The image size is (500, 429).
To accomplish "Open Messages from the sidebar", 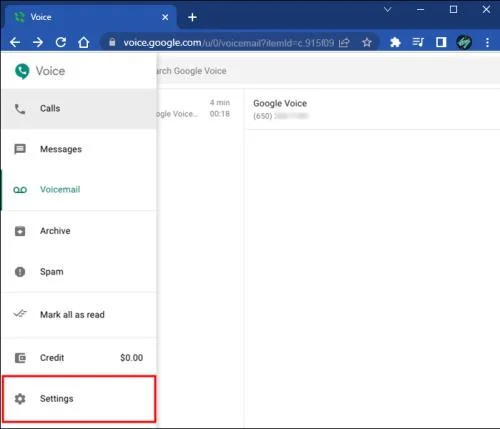I will (x=79, y=149).
